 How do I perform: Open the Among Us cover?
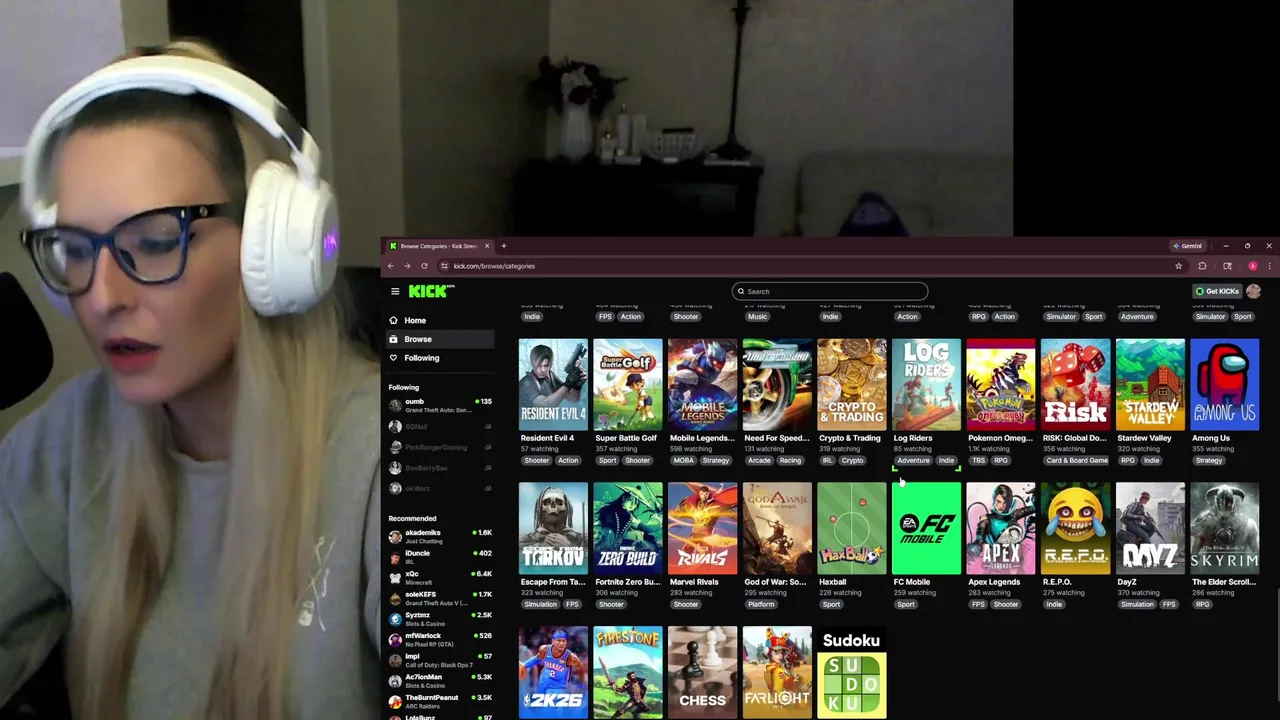(x=1225, y=385)
